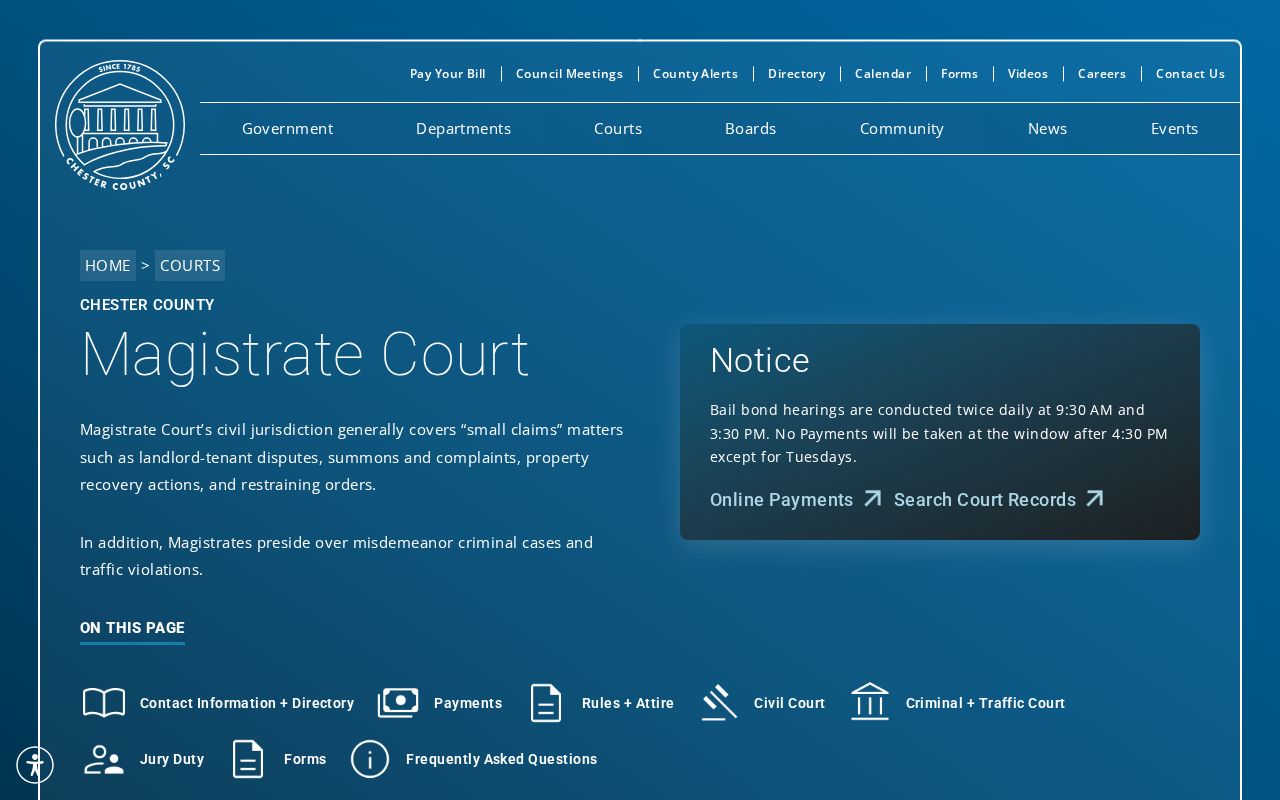
Task: Open the Courts menu
Action: tap(618, 129)
